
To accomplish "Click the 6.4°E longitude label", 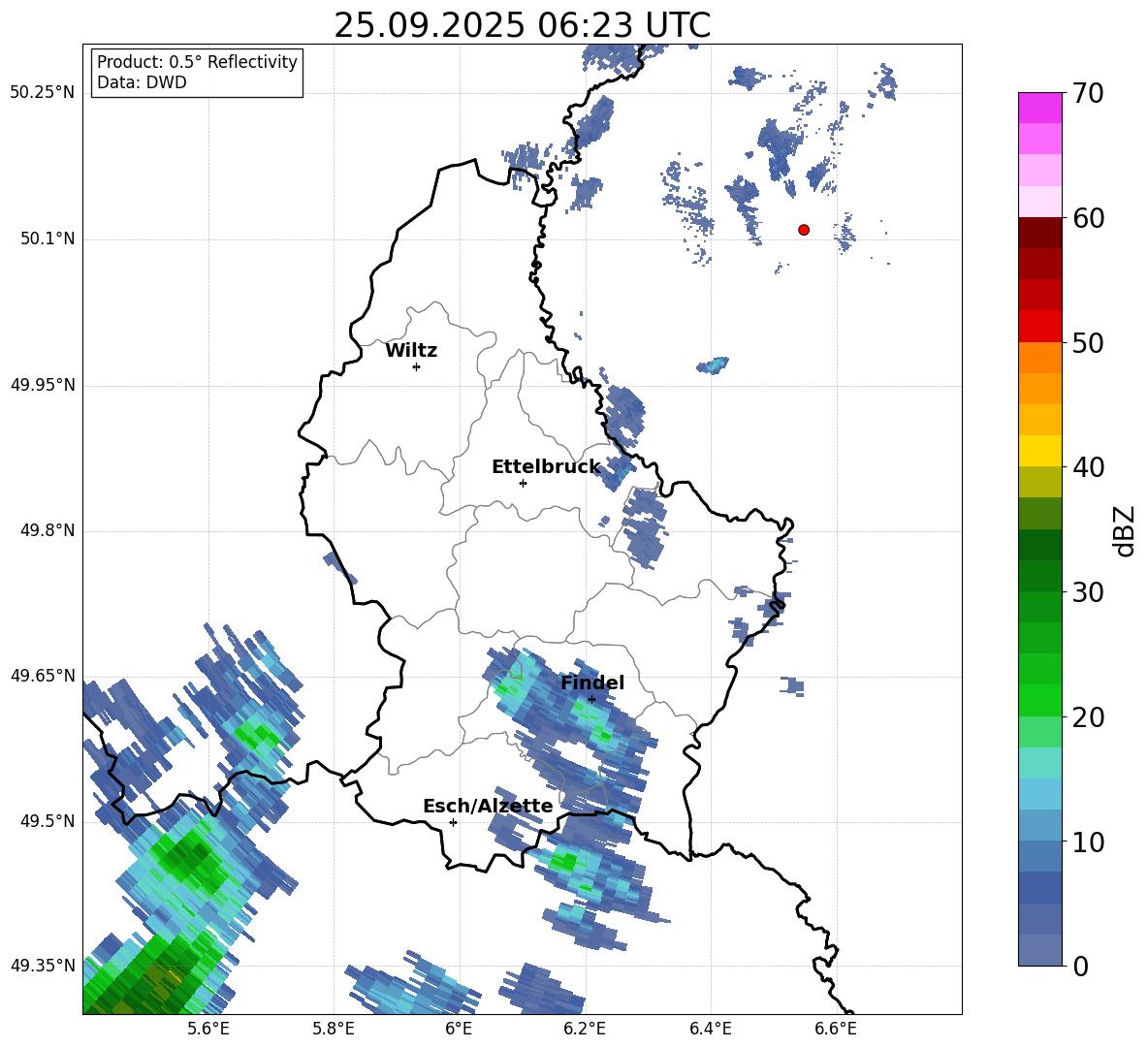I will tap(710, 1030).
